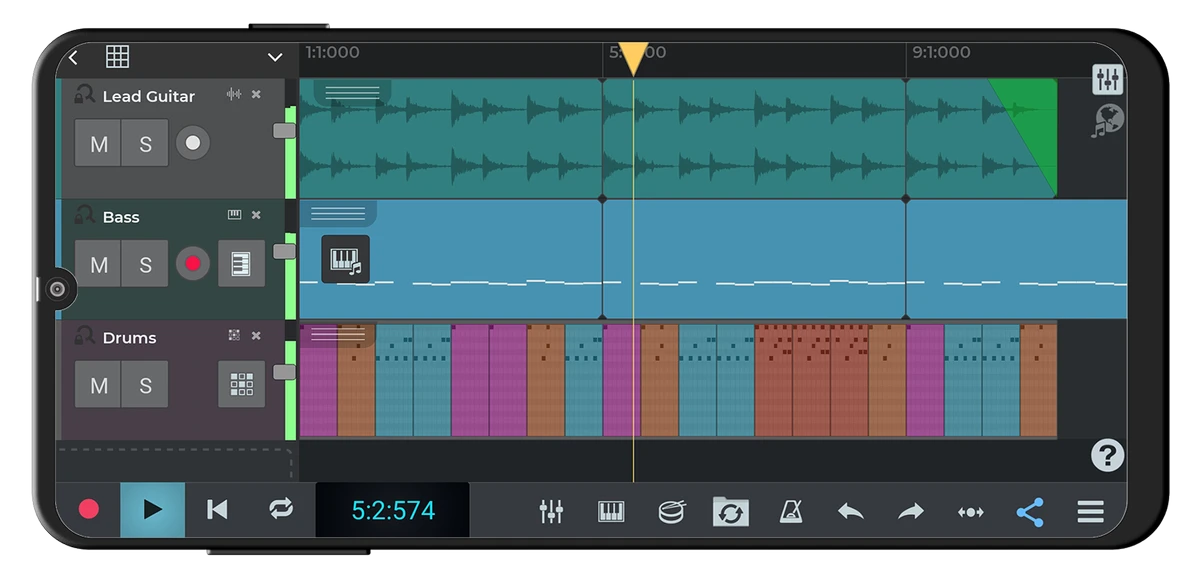
Task: Expand the top-bar dropdown chevron
Action: 275,58
